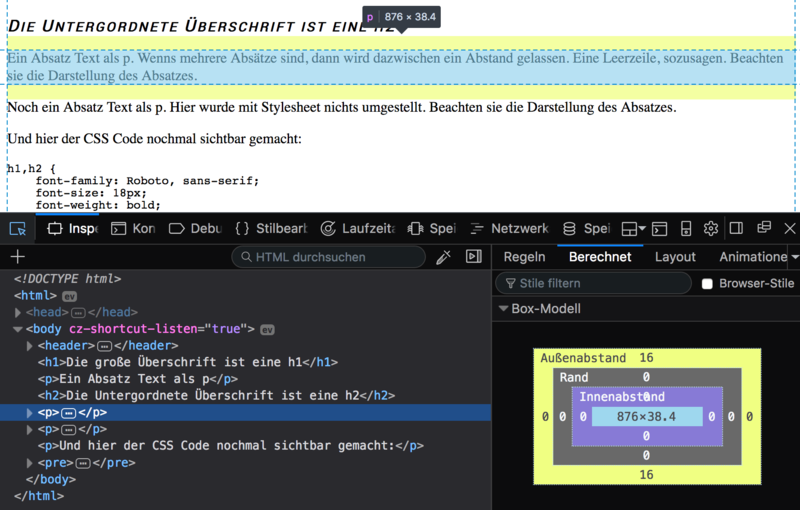Click 'Noch ein Absatz Text' paragraph
Image resolution: width=800 pixels, height=510 pixels.
pos(342,107)
